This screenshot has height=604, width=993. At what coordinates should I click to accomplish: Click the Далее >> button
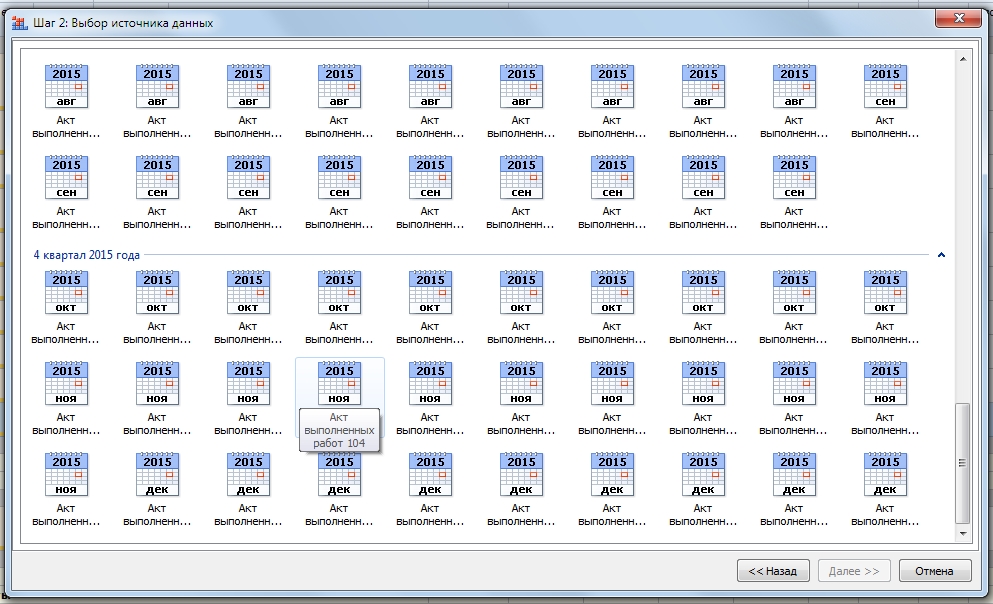point(854,570)
